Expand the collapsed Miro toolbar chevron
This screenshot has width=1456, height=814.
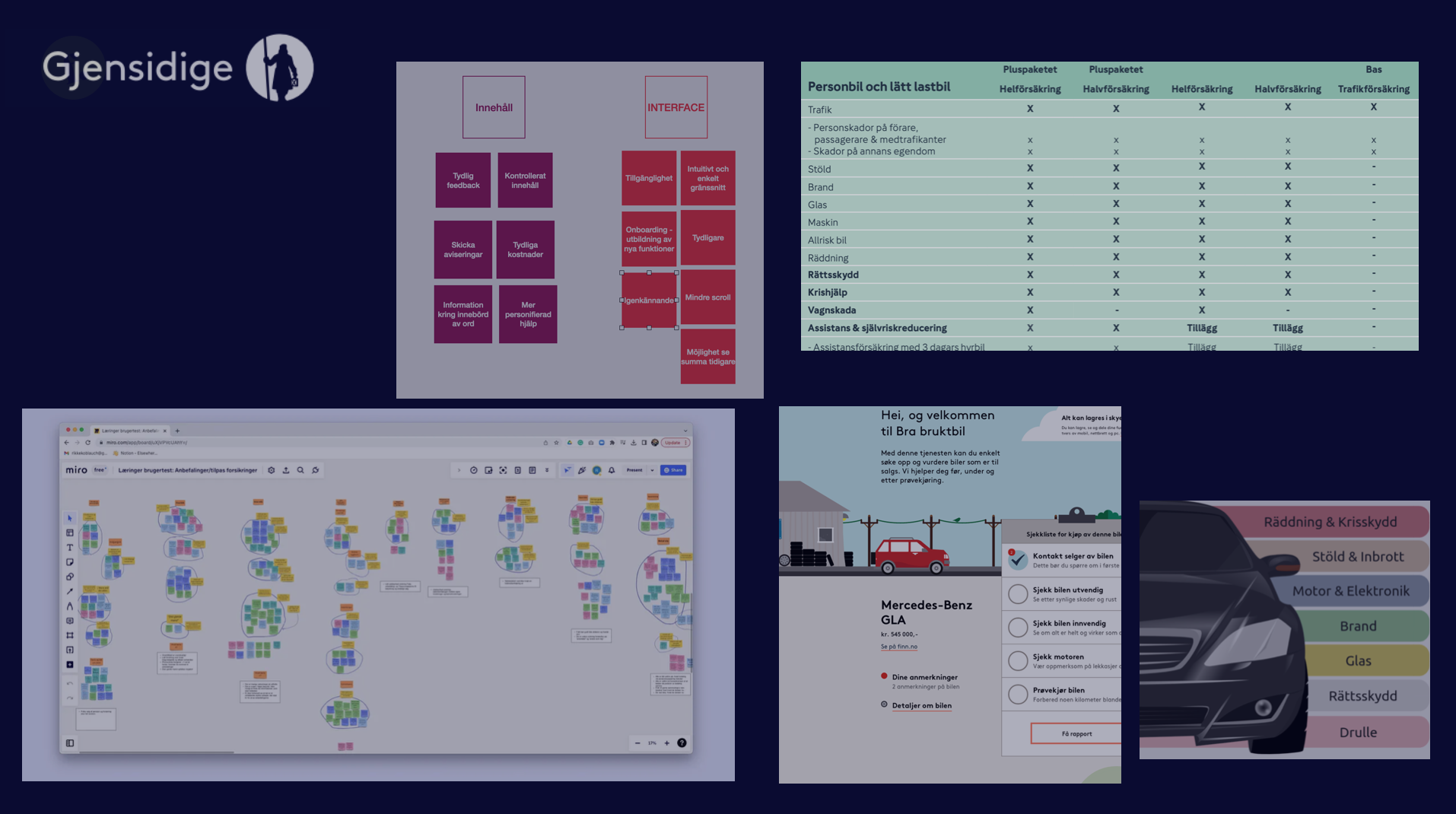tap(459, 470)
